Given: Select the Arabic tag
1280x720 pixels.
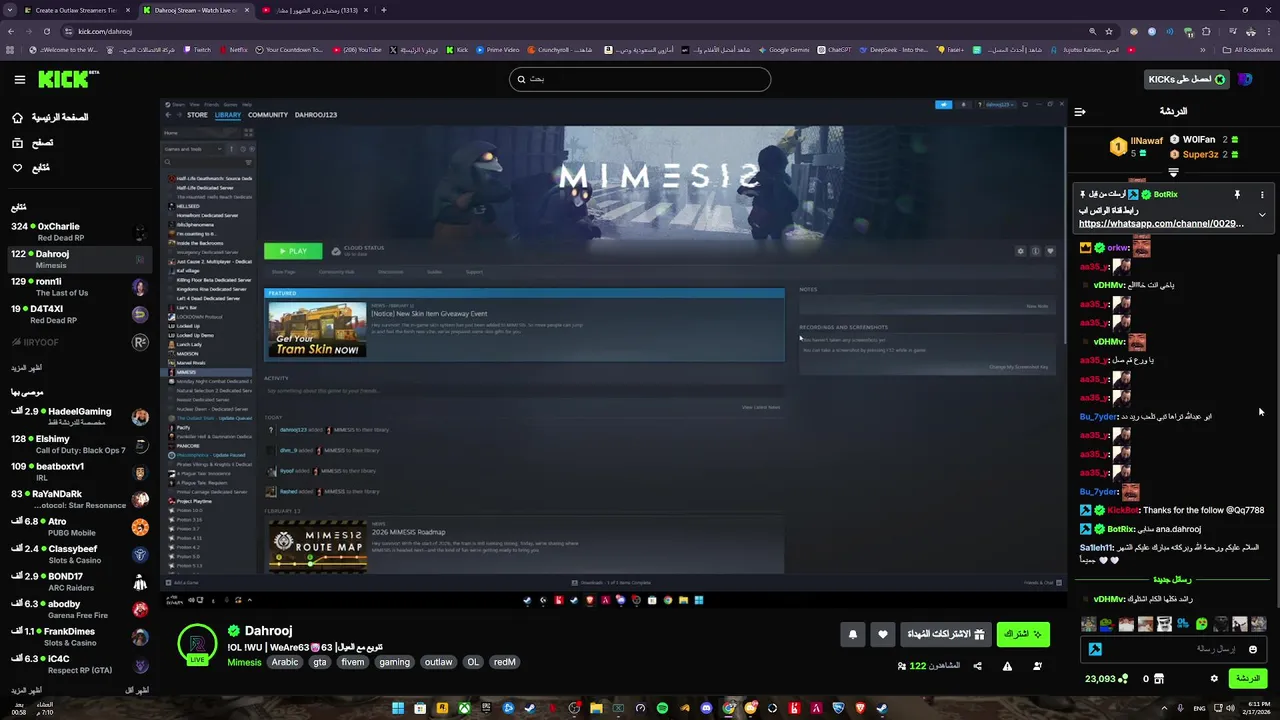Looking at the screenshot, I should coord(285,662).
